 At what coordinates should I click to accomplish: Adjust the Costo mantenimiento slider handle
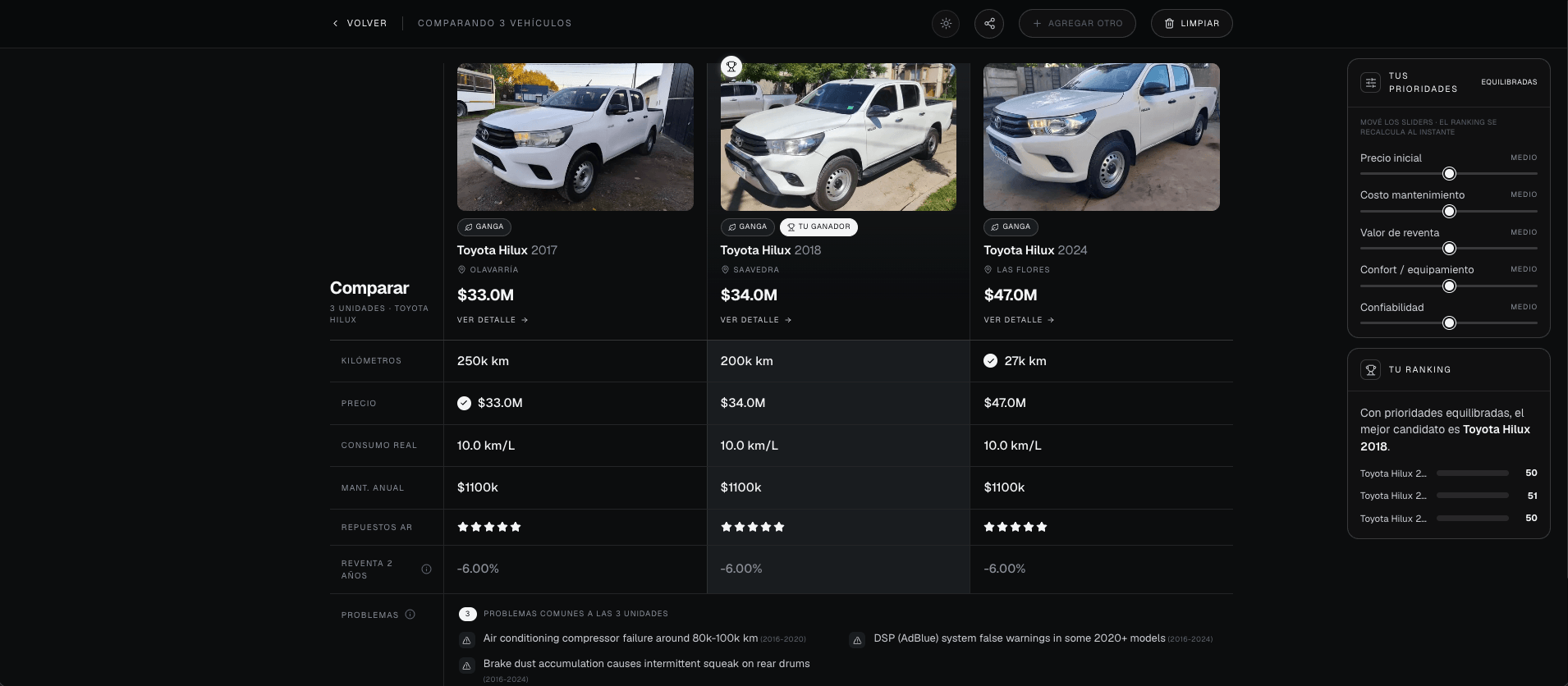pos(1449,212)
